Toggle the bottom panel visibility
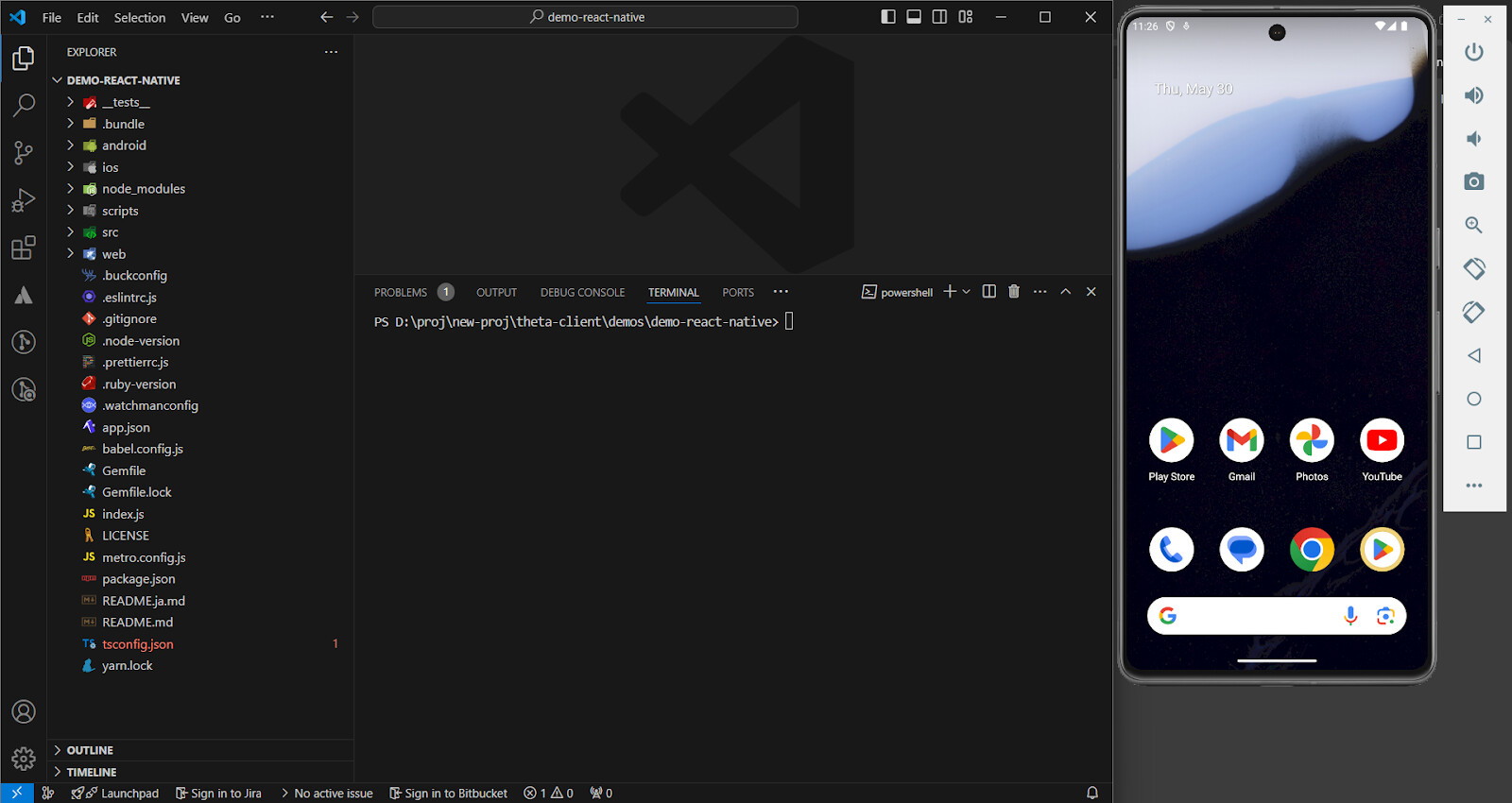 914,17
